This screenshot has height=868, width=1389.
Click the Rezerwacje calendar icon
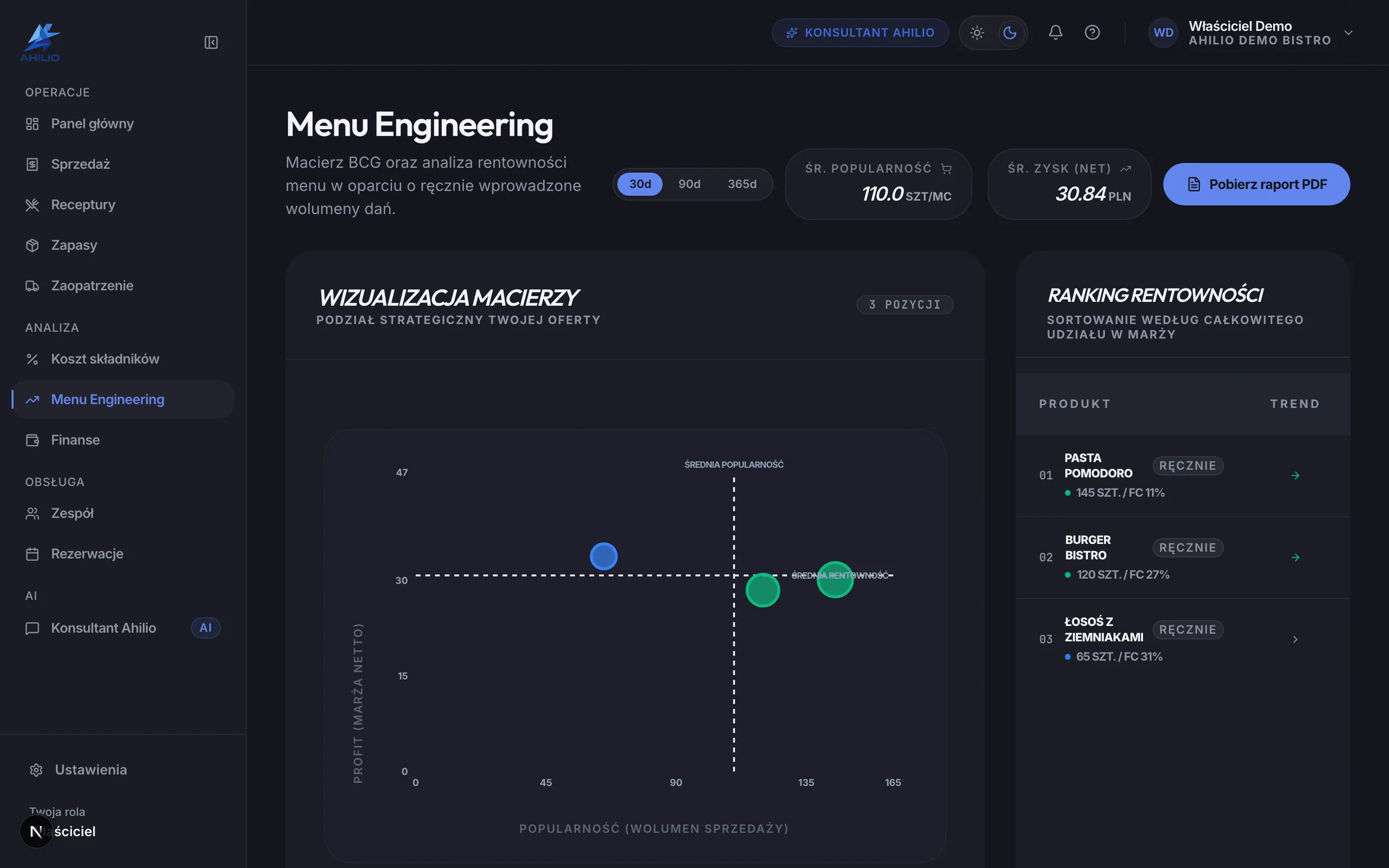33,554
